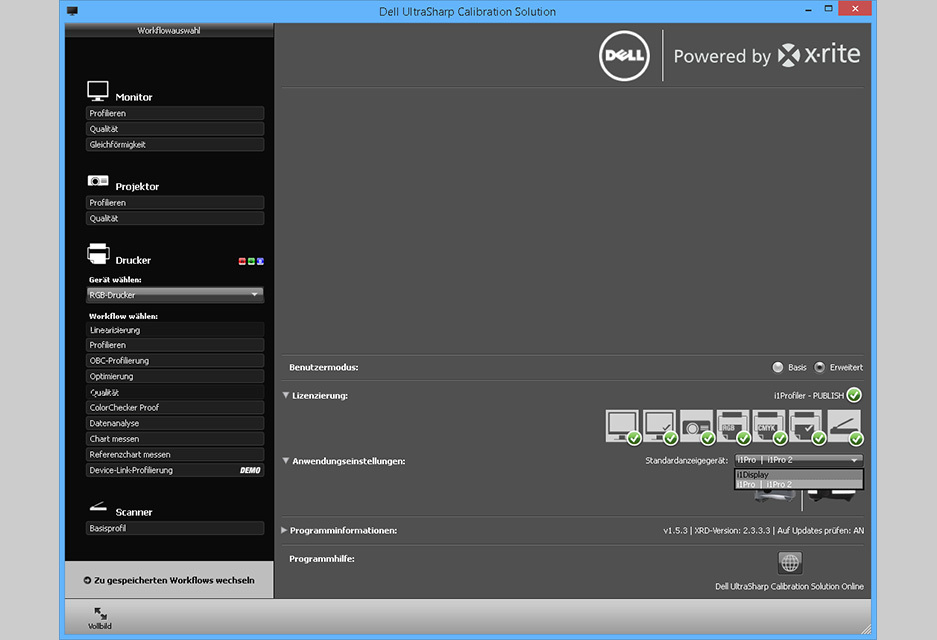Click the RGB color dots icon beside Drucker
Viewport: 937px width, 640px height.
(x=251, y=261)
